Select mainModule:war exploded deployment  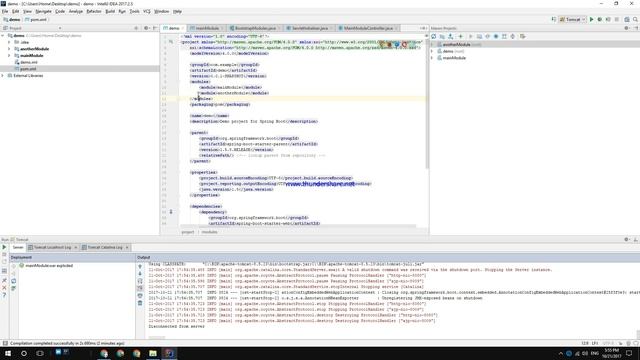coord(46,266)
